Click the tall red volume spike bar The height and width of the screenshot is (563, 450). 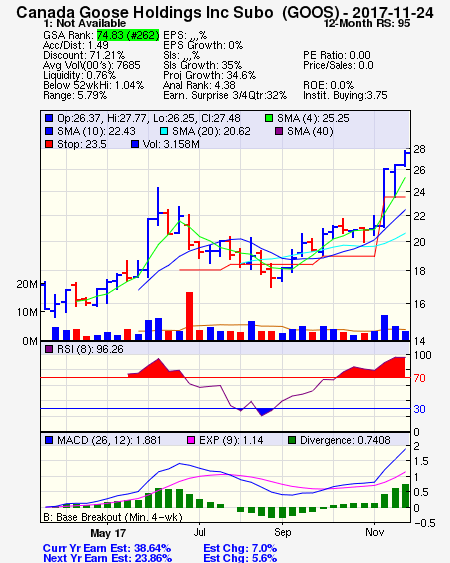(x=189, y=316)
